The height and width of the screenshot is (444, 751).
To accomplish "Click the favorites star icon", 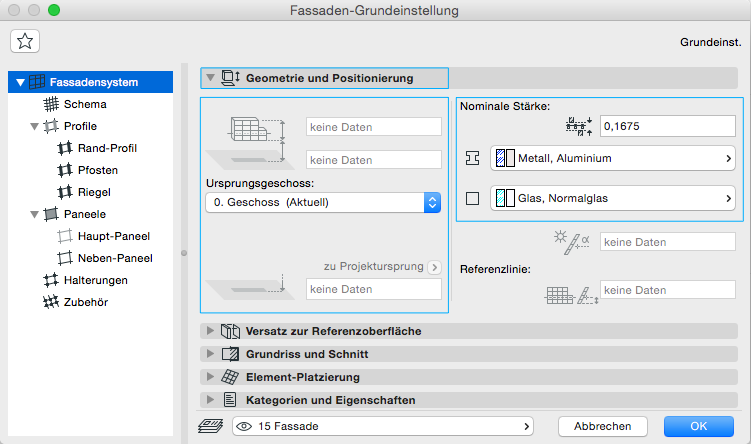I will 25,41.
